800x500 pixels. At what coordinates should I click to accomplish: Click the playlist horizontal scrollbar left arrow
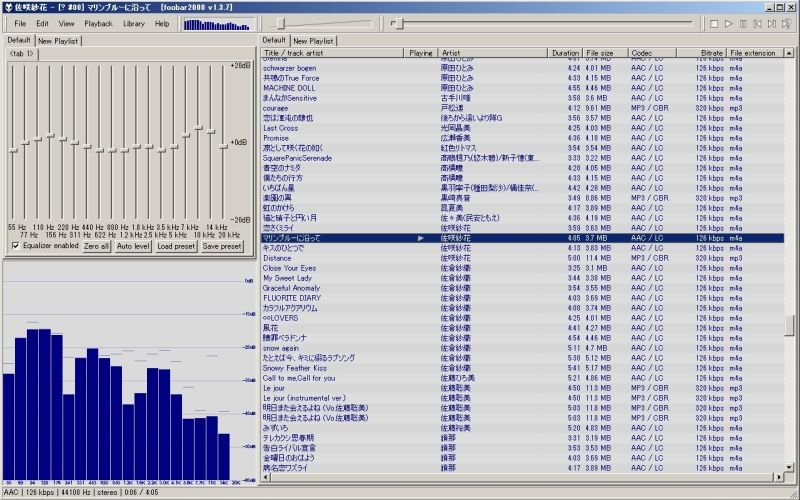point(265,477)
